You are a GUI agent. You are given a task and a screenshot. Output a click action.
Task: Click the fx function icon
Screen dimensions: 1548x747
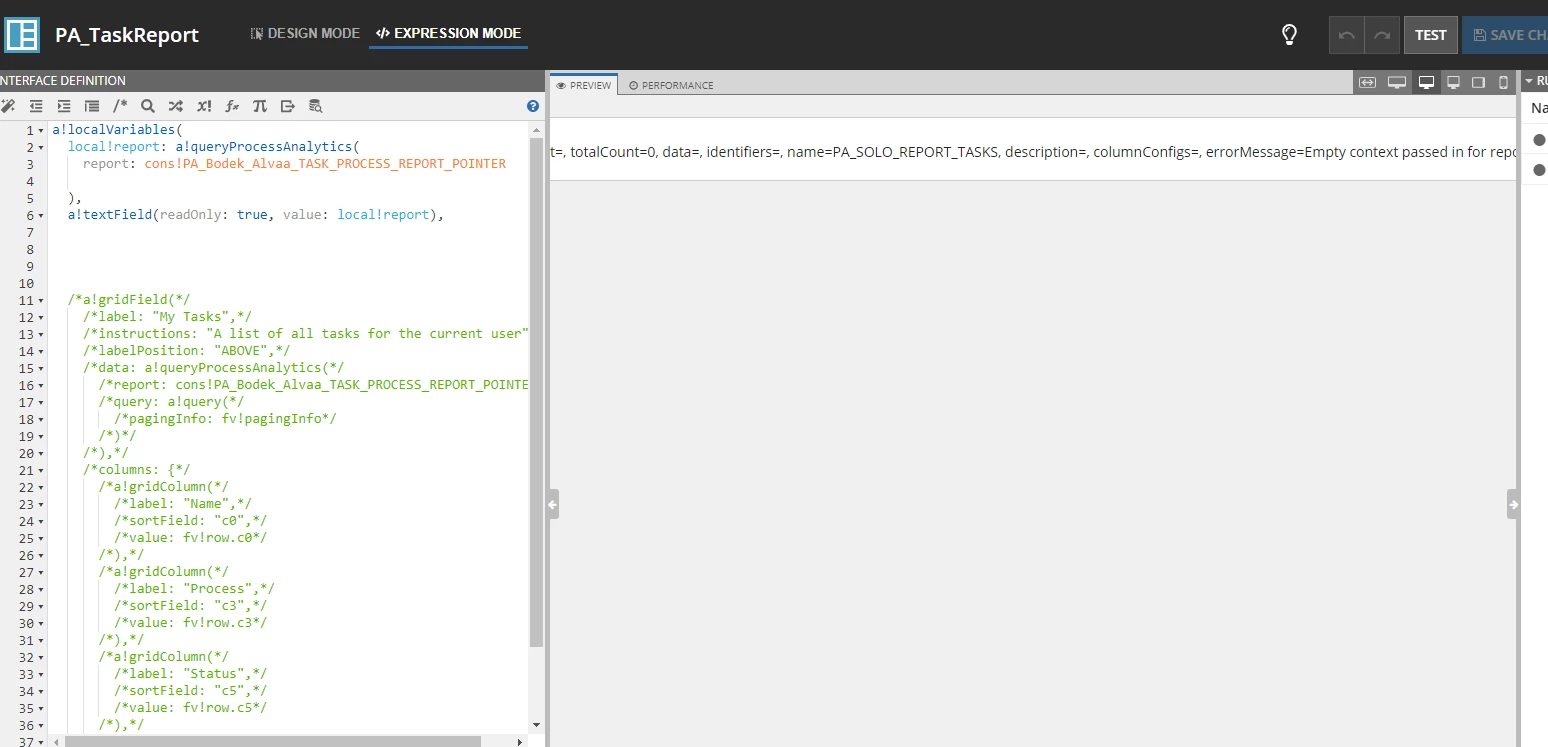click(x=232, y=106)
